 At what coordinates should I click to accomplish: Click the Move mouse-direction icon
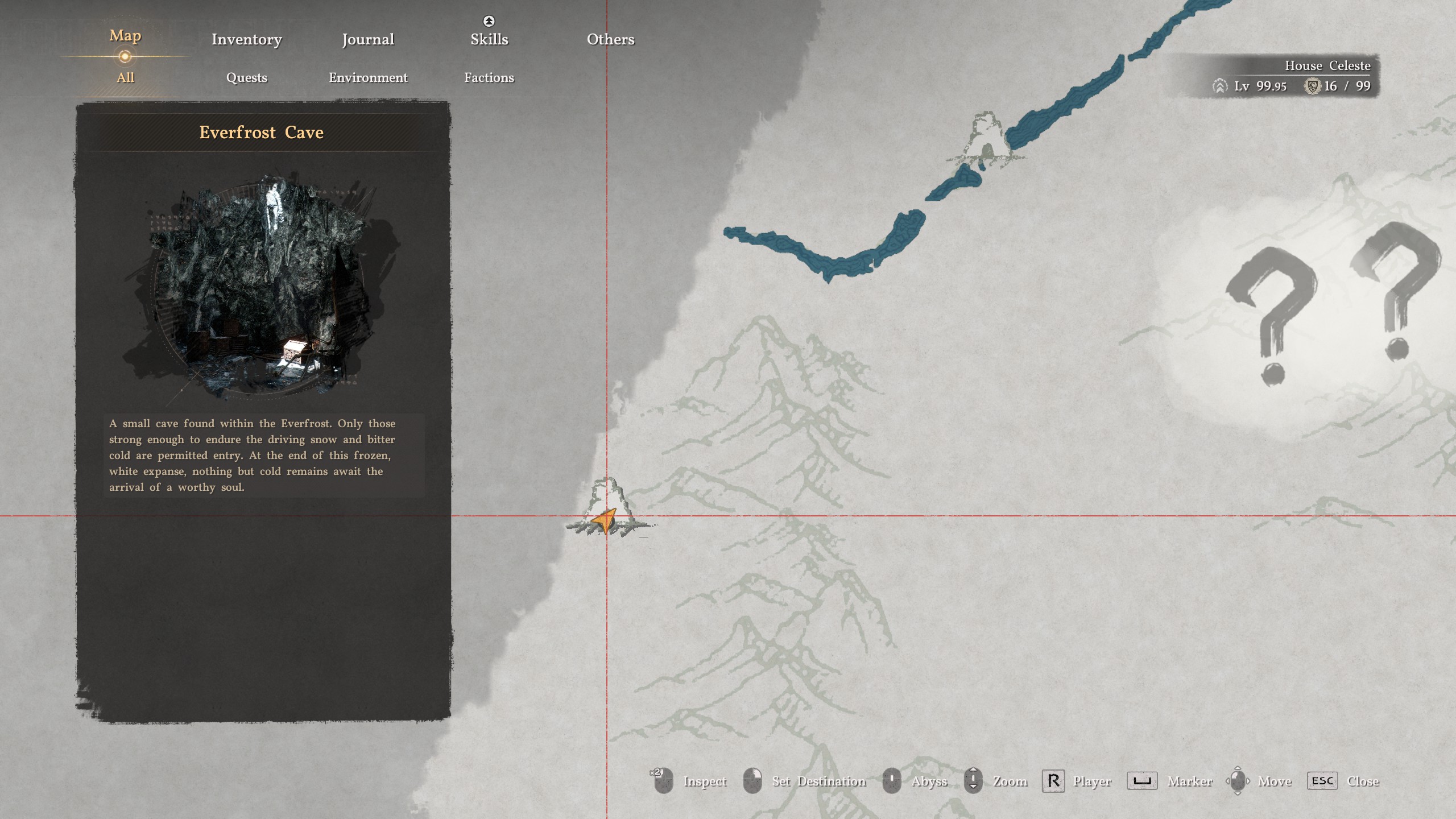point(1238,780)
